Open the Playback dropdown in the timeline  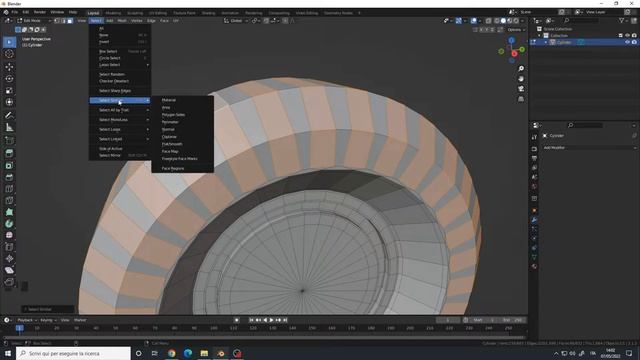pos(27,320)
